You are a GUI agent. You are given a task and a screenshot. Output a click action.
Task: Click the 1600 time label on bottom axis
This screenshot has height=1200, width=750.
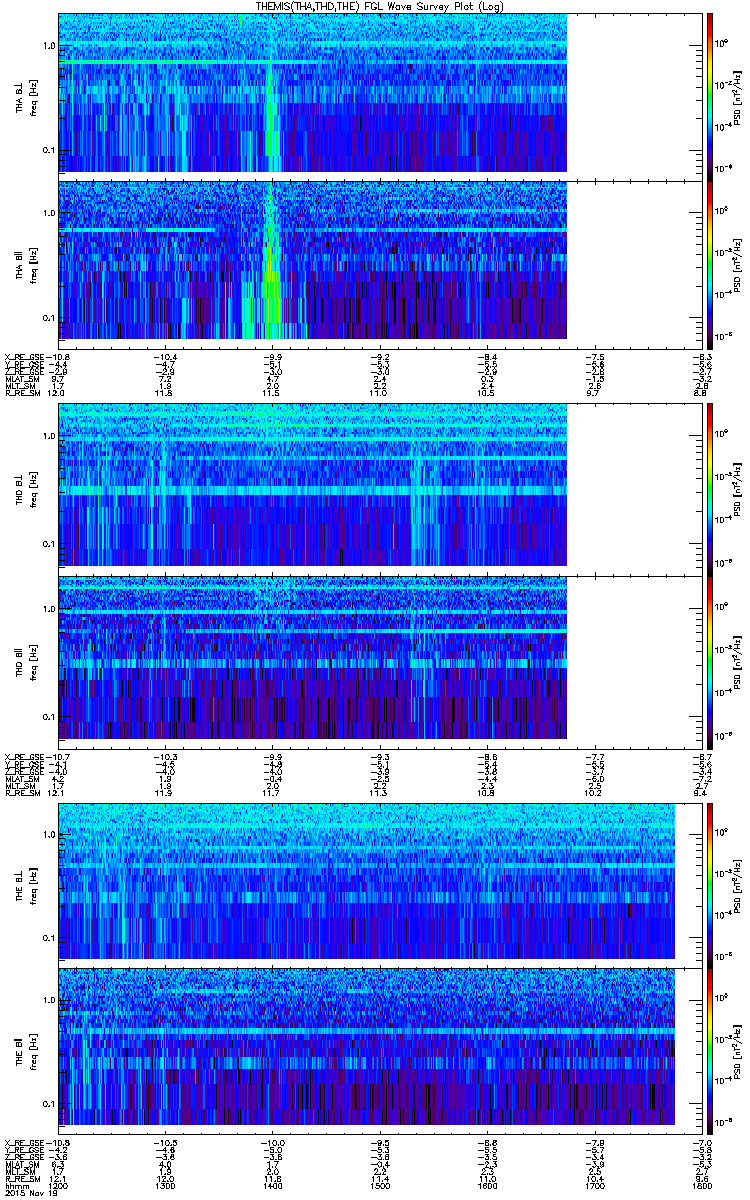[487, 1185]
